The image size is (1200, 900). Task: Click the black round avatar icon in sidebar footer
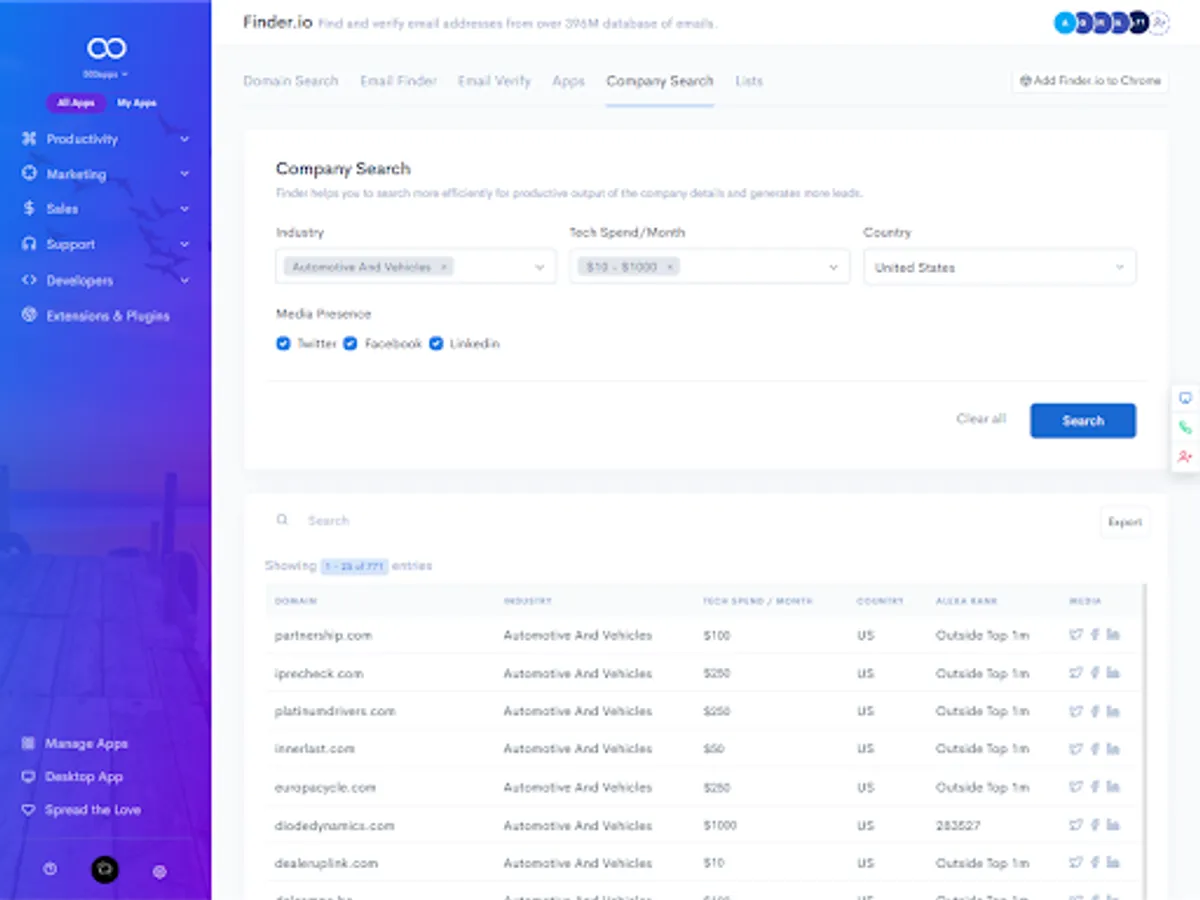(x=105, y=870)
